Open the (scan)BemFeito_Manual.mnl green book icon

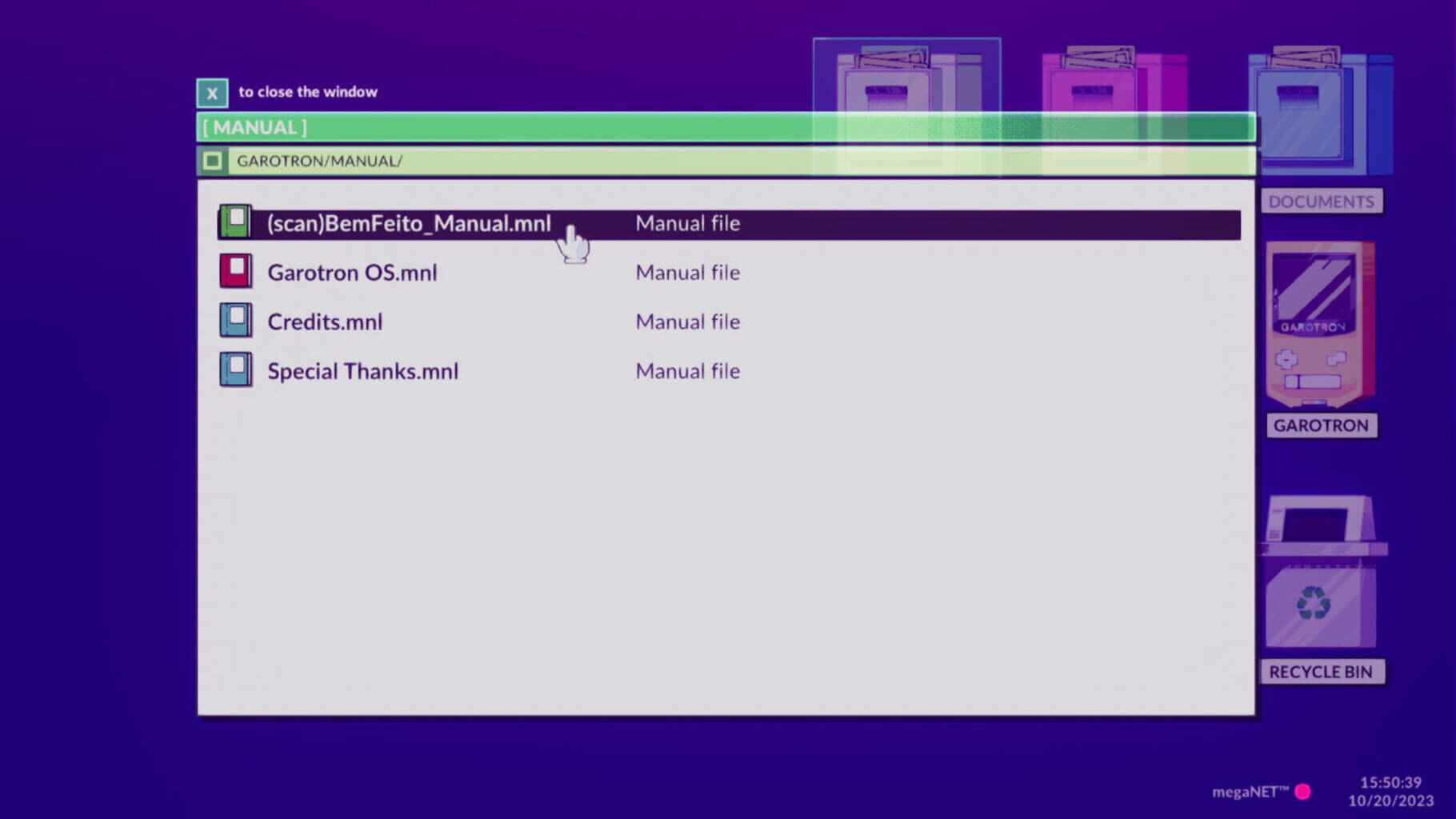[235, 223]
